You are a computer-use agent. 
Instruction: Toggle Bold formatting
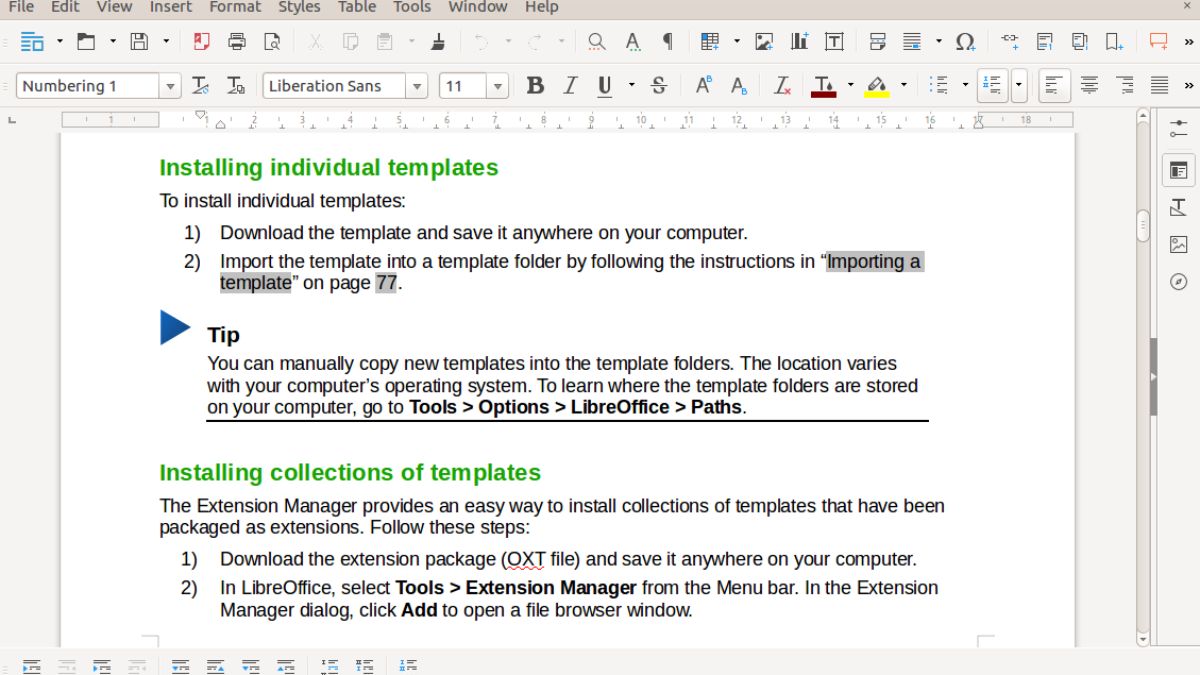(535, 86)
